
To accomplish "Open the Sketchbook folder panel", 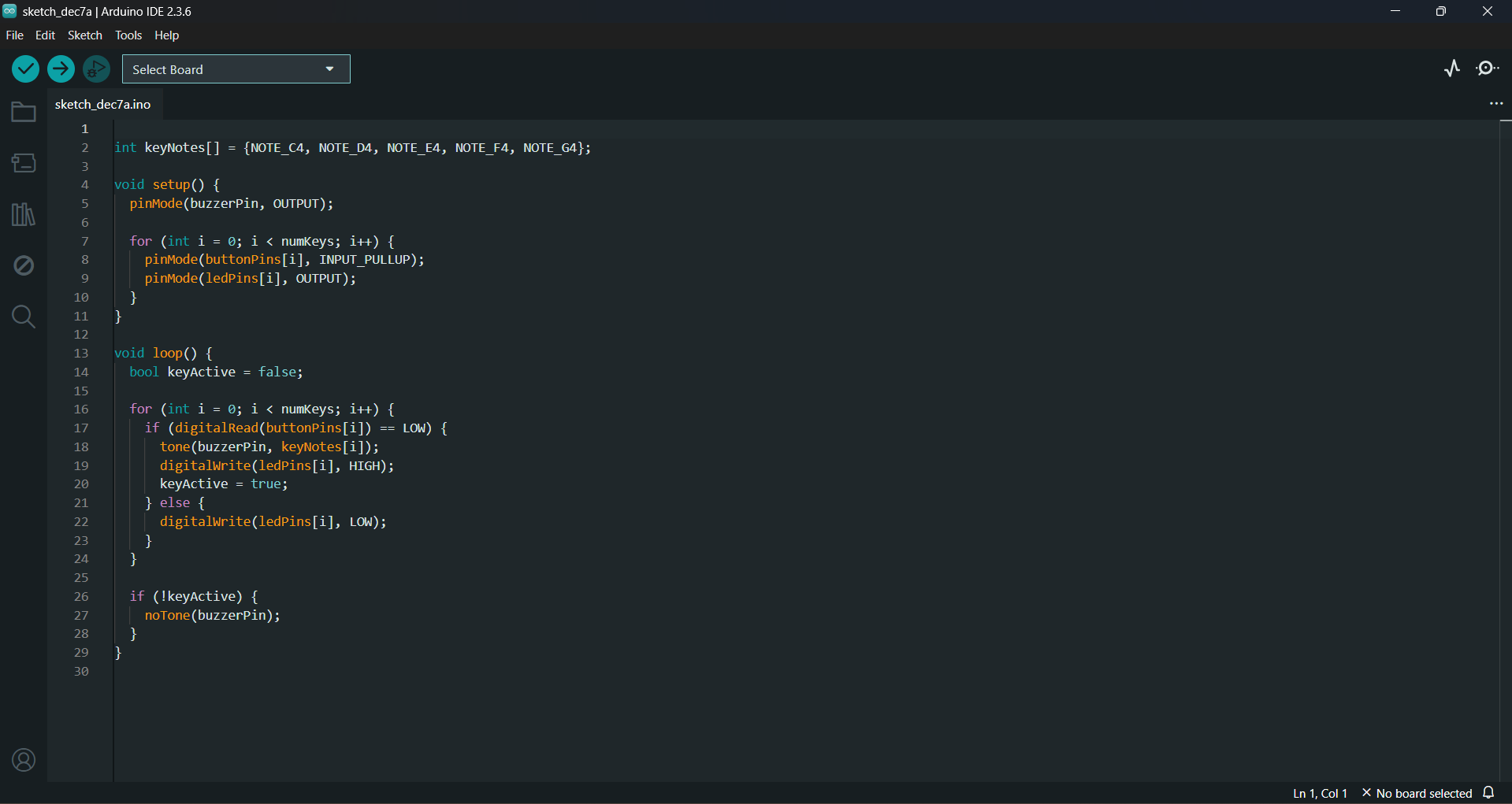I will point(24,113).
